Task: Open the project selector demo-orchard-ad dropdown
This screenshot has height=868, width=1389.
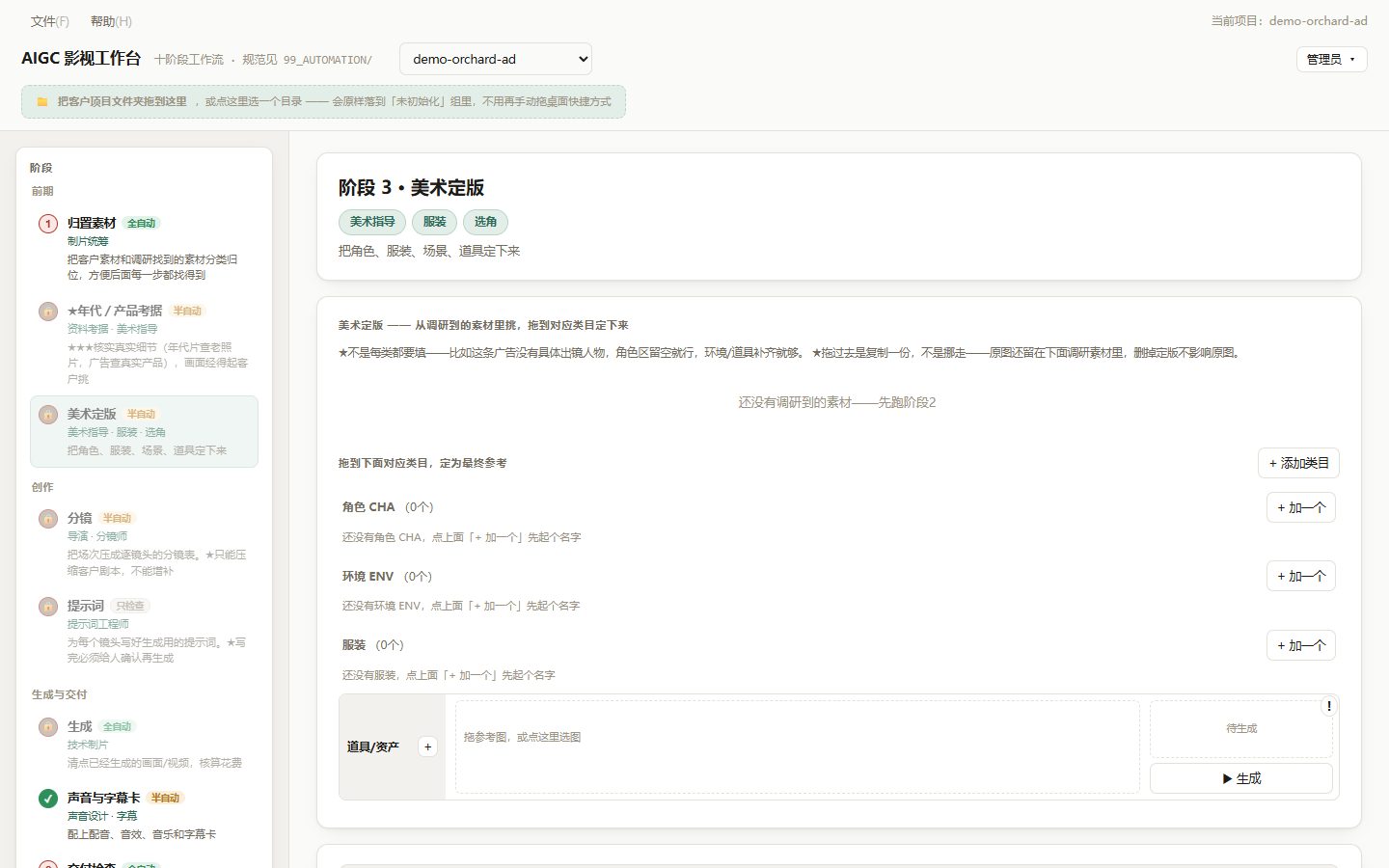Action: 496,59
